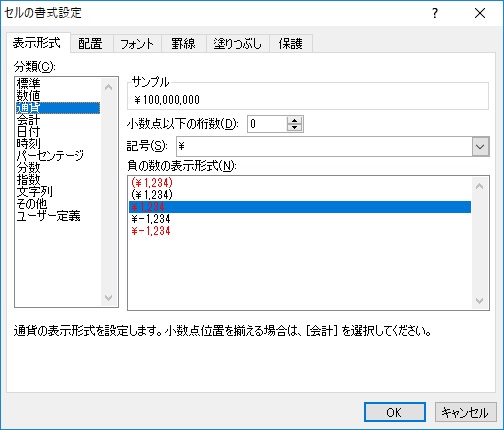Switch to the 塗りつぶし tab
504x430 pixels.
pos(238,44)
